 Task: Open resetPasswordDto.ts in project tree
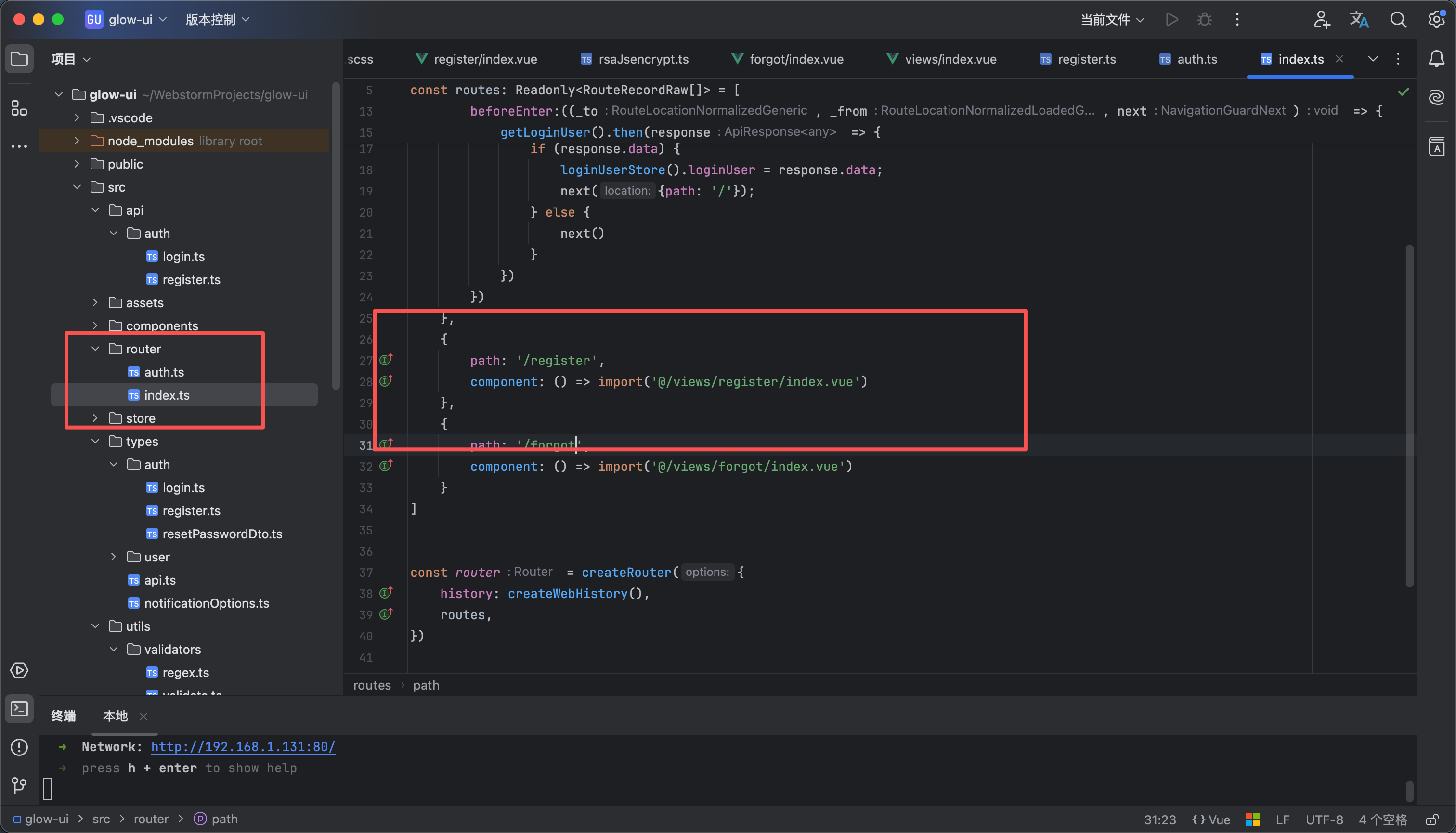222,534
